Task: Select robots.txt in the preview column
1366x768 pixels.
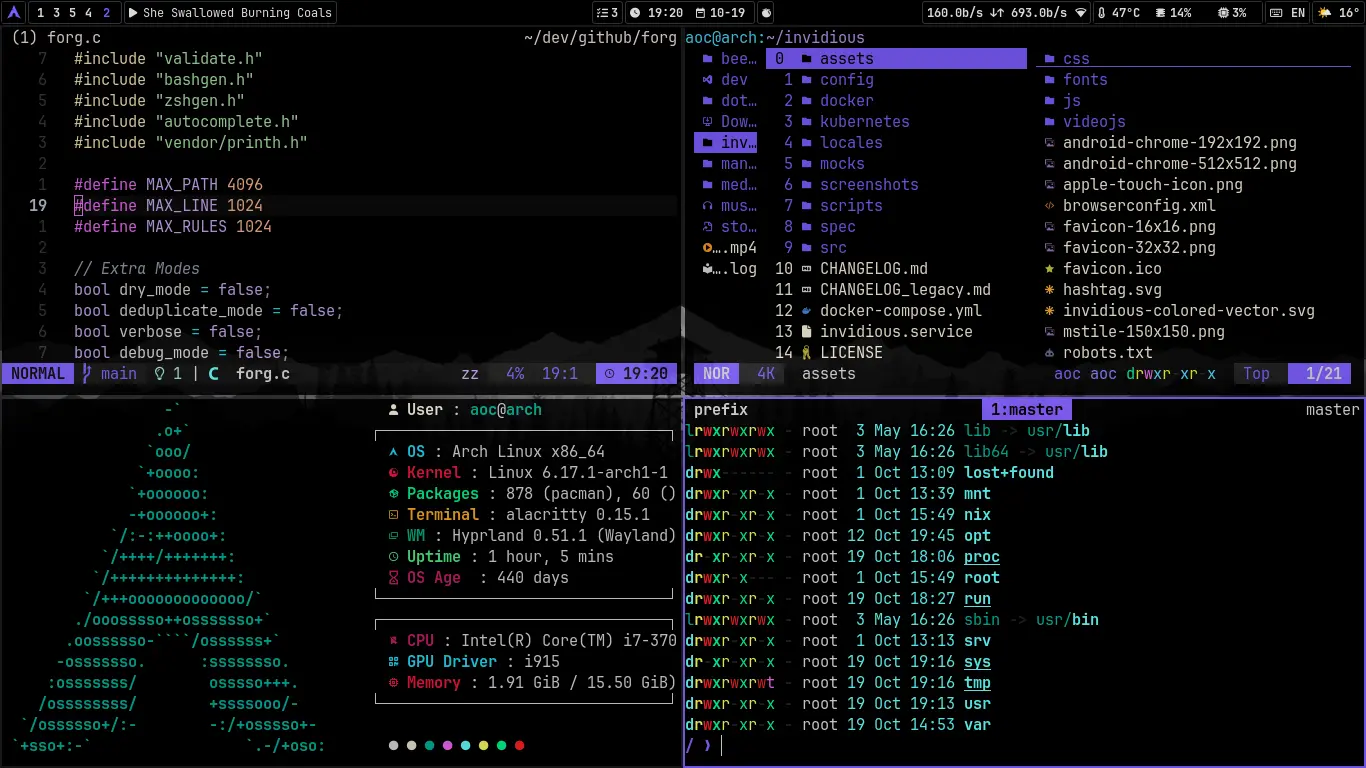Action: [x=1108, y=353]
